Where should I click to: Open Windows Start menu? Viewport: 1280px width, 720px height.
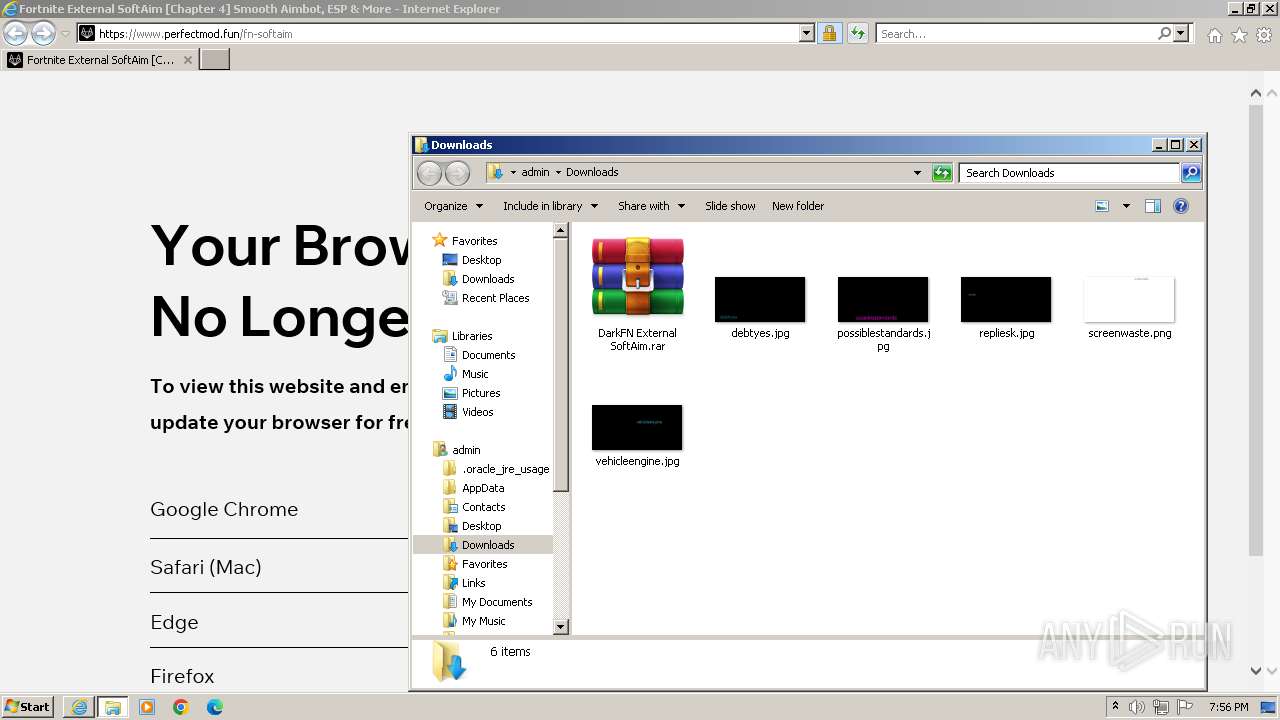[27, 706]
